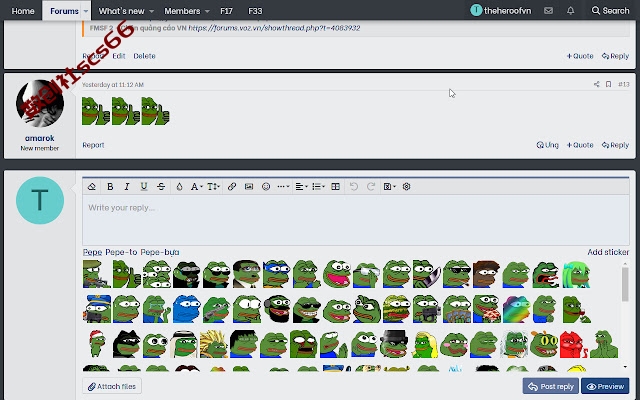Insert the blue Pepe sticker
640x400 pixels.
(x=187, y=309)
